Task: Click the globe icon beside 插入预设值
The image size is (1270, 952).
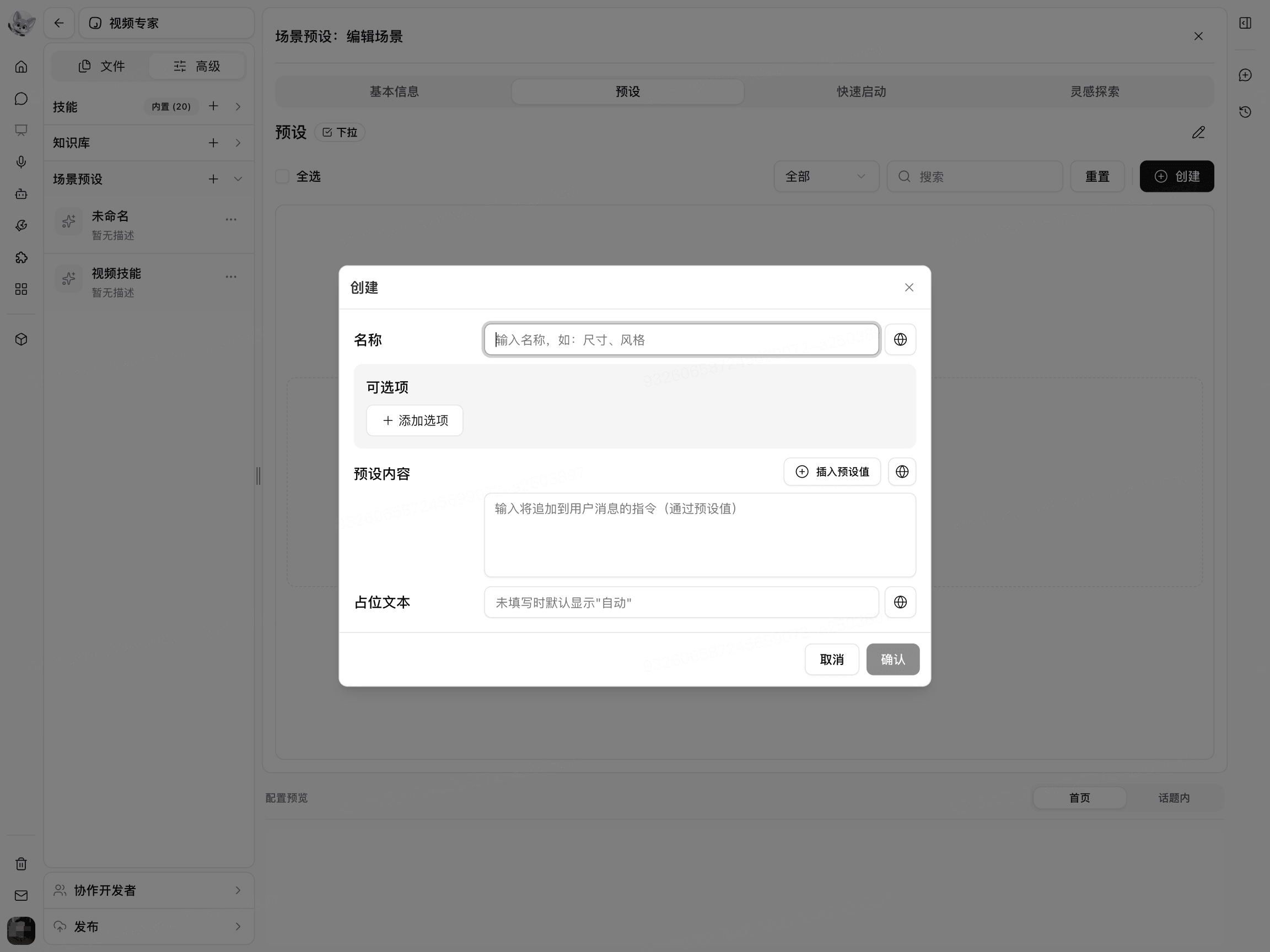Action: point(902,472)
